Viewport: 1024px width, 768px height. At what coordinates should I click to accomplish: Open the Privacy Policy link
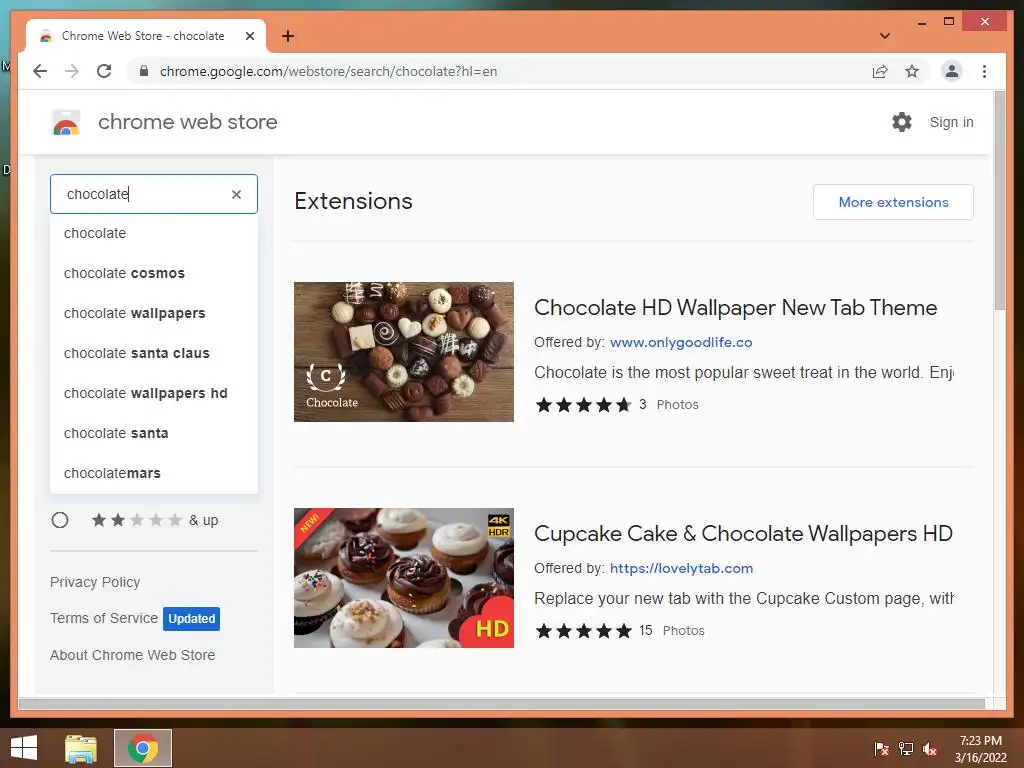point(95,582)
